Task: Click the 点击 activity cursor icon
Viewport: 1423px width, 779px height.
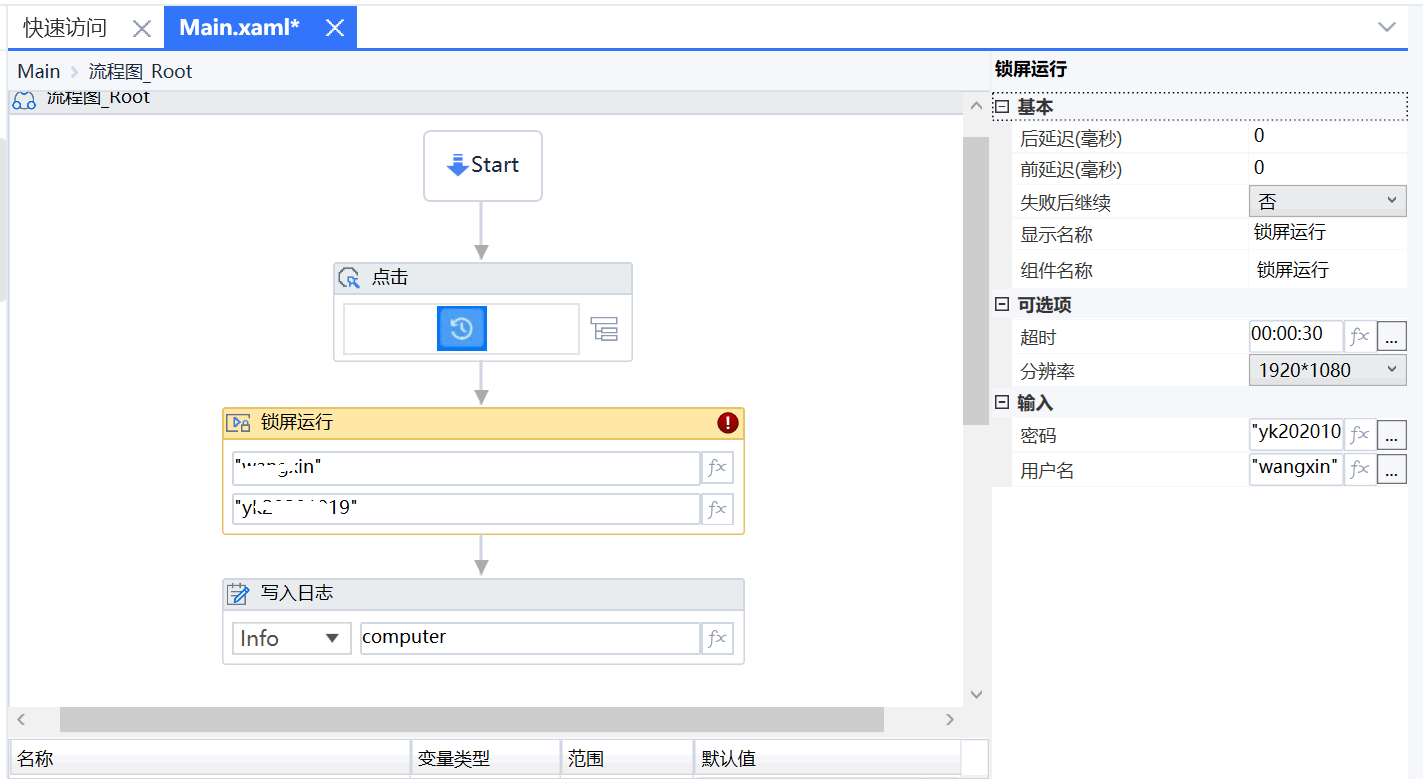Action: click(x=349, y=278)
